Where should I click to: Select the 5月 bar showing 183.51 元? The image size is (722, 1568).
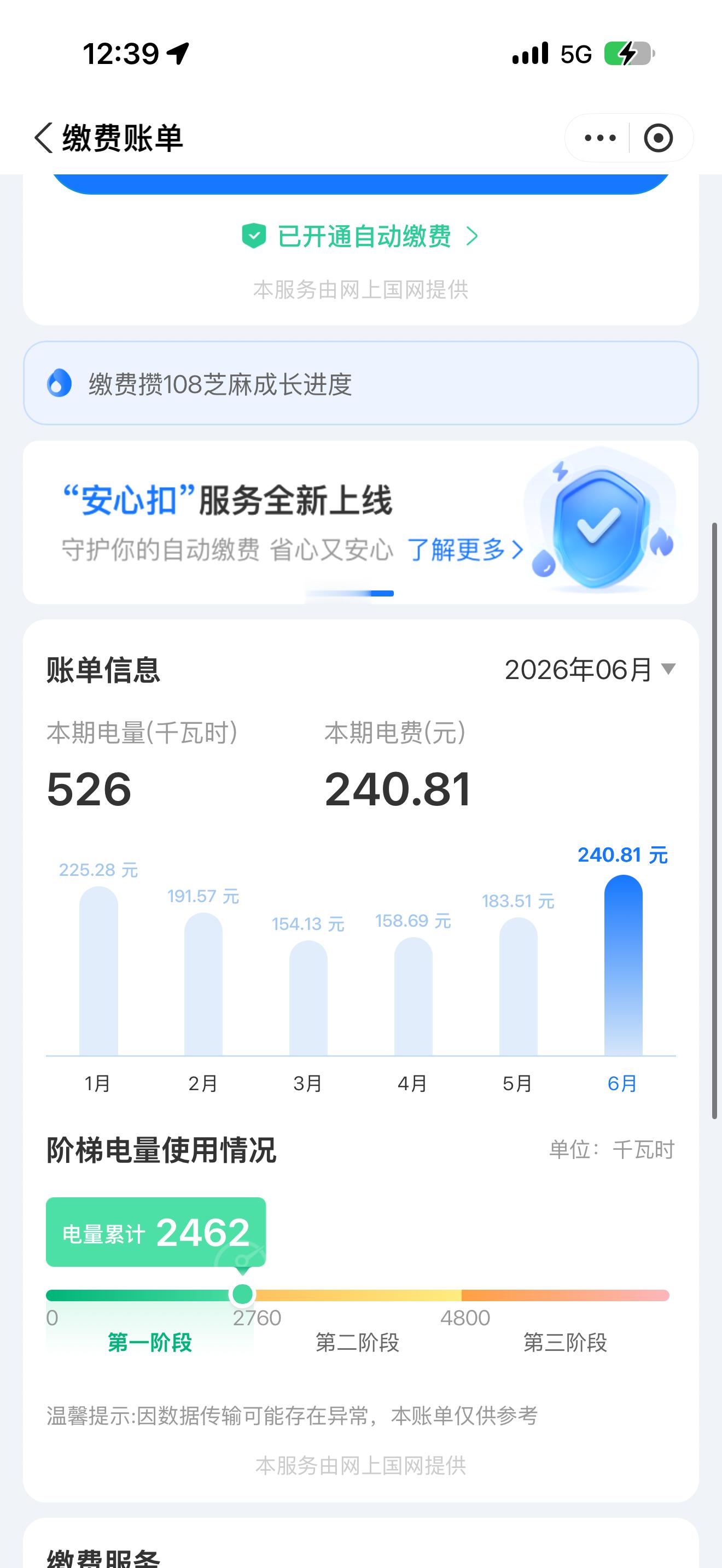point(518,987)
